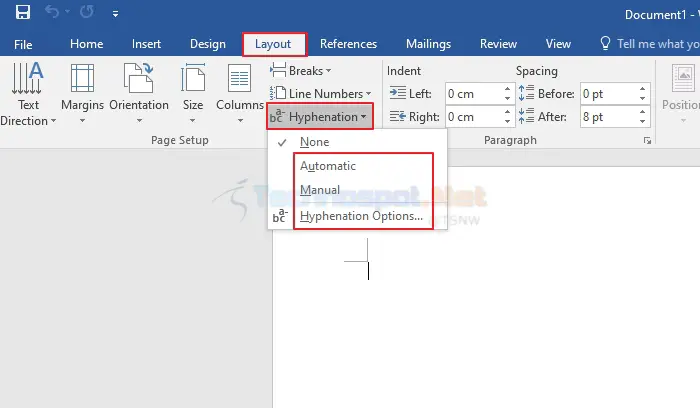Open Hyphenation Options dialog
This screenshot has height=408, width=700.
point(358,216)
